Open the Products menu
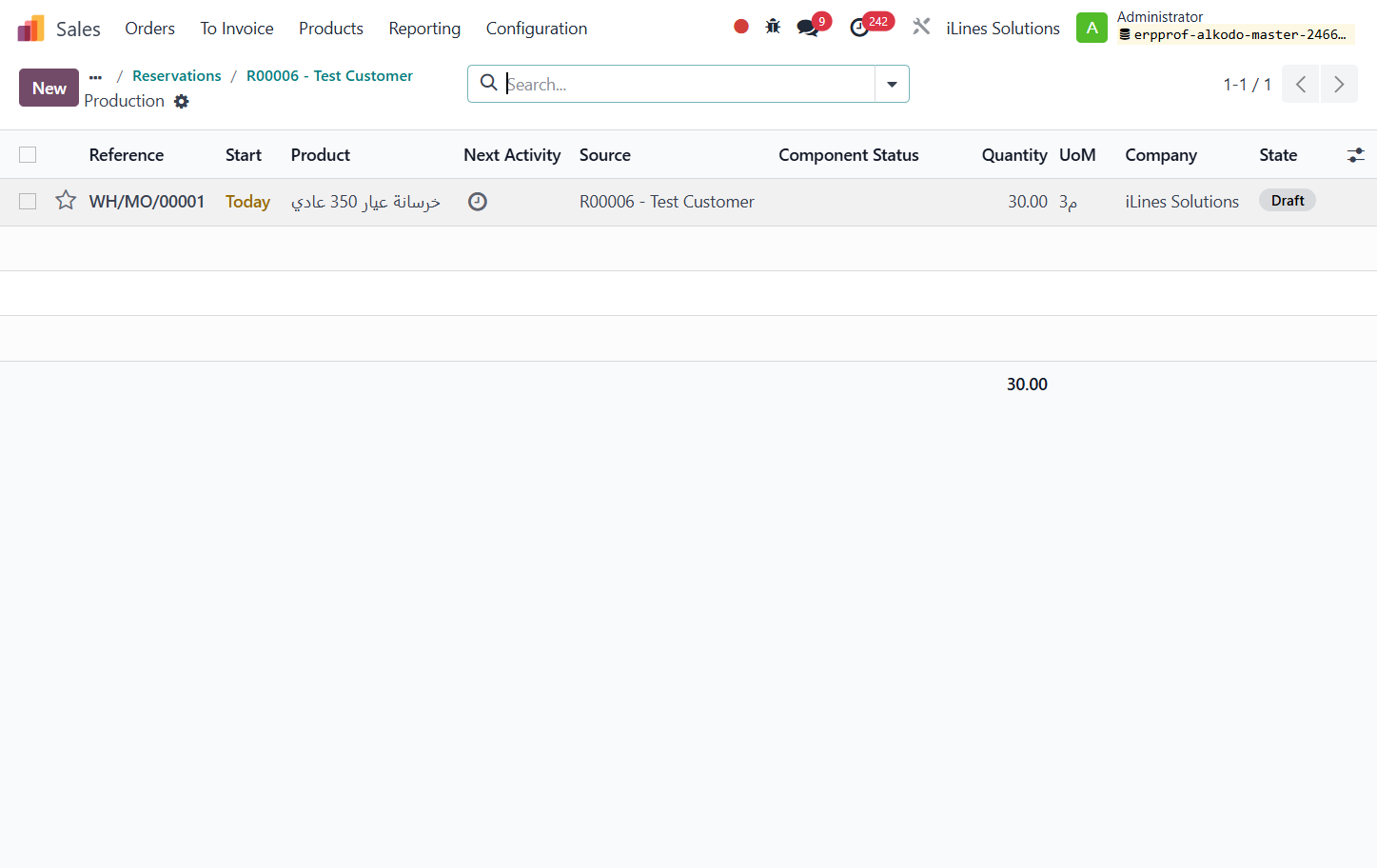The image size is (1377, 868). [331, 29]
